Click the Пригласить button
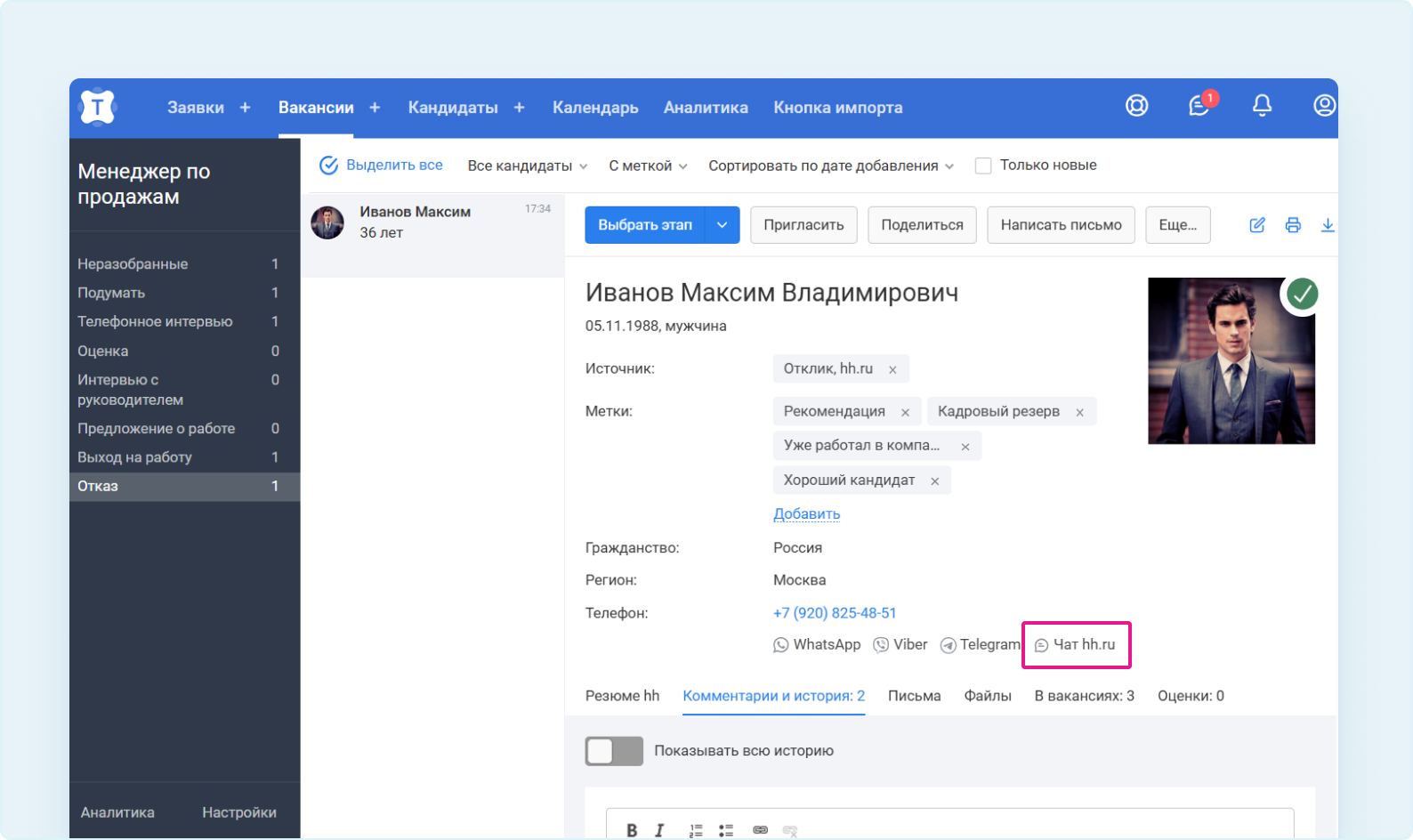Image resolution: width=1413 pixels, height=840 pixels. point(803,225)
